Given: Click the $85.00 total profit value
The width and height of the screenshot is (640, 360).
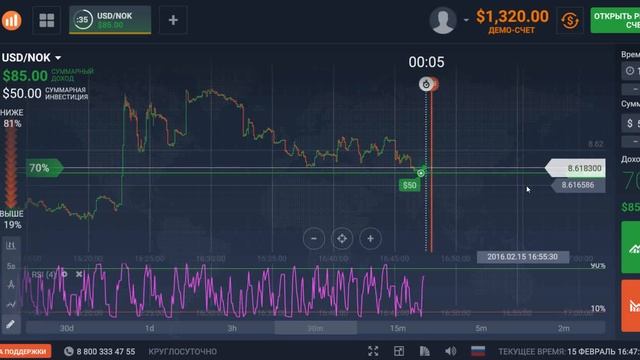Looking at the screenshot, I should (x=25, y=76).
